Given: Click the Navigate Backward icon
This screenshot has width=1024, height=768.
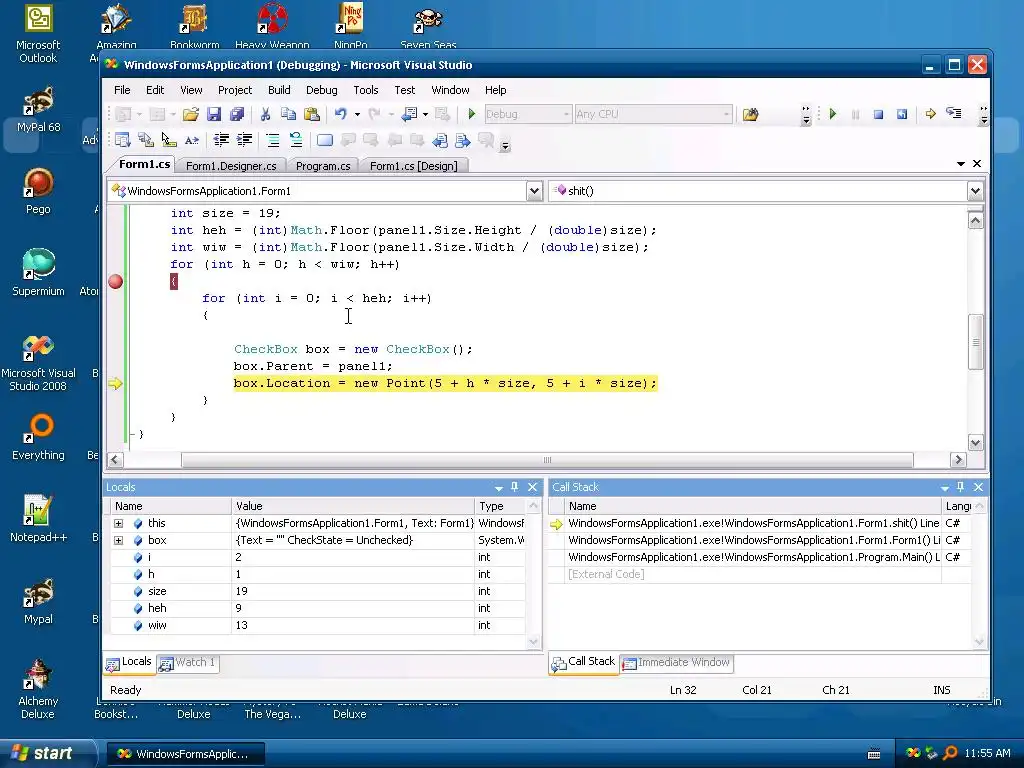Looking at the screenshot, I should point(409,114).
